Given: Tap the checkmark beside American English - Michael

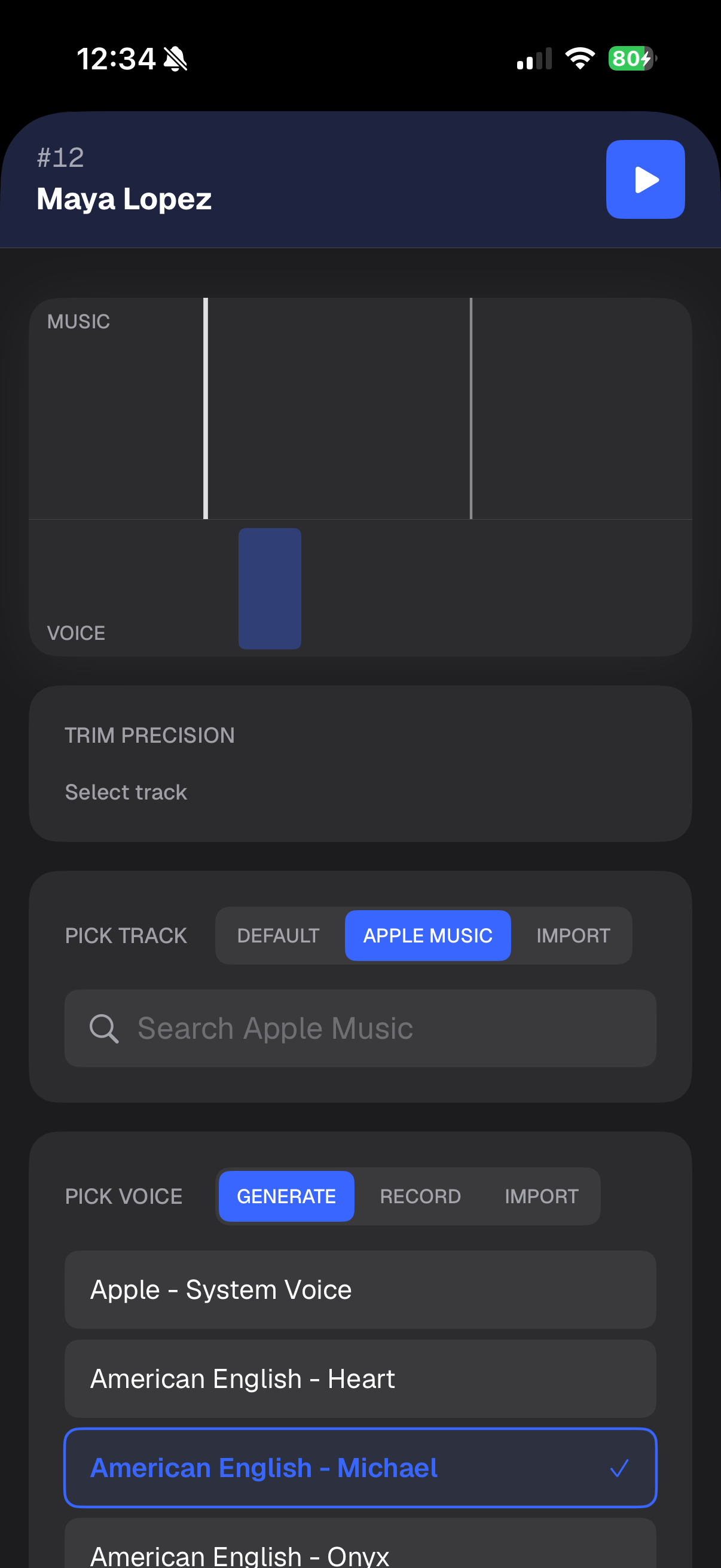Looking at the screenshot, I should (x=619, y=1468).
